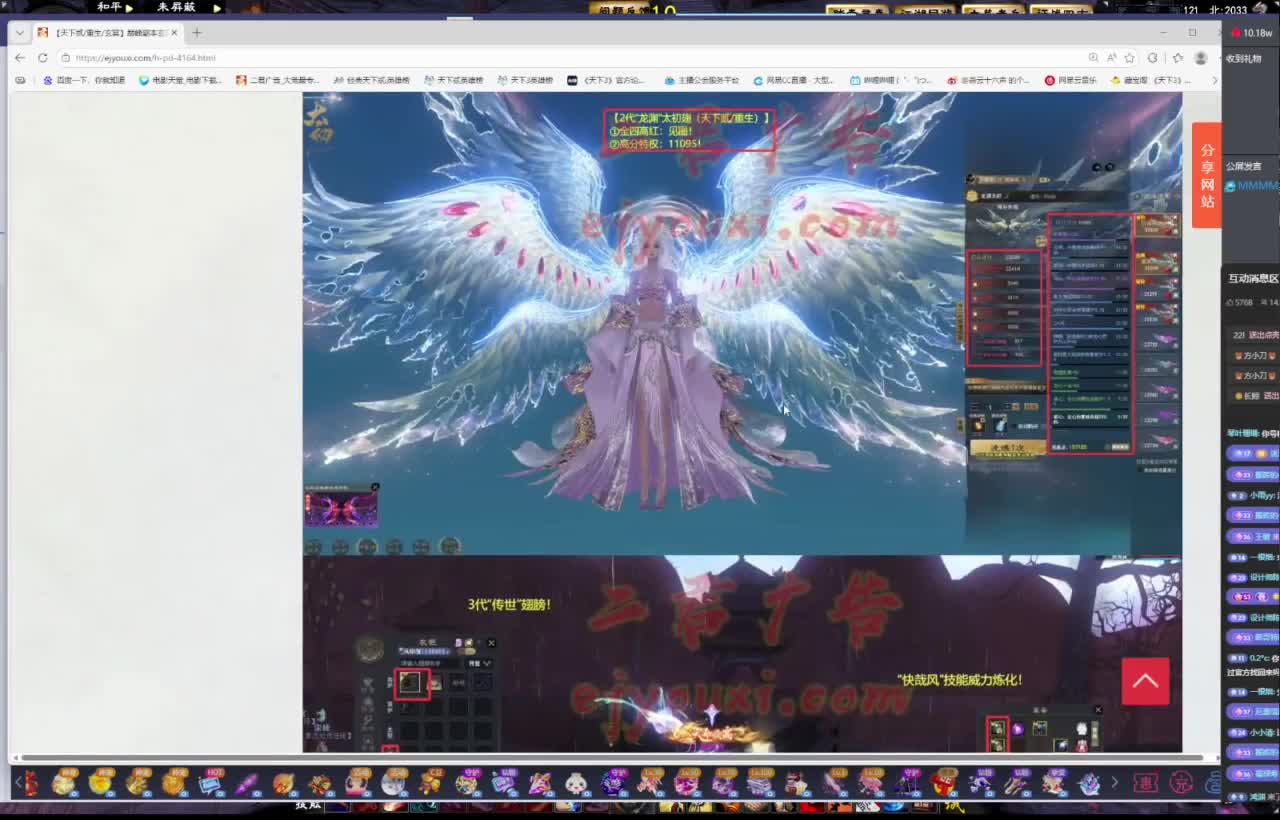This screenshot has width=1280, height=820.
Task: Maximize the browser window
Action: click(1192, 33)
